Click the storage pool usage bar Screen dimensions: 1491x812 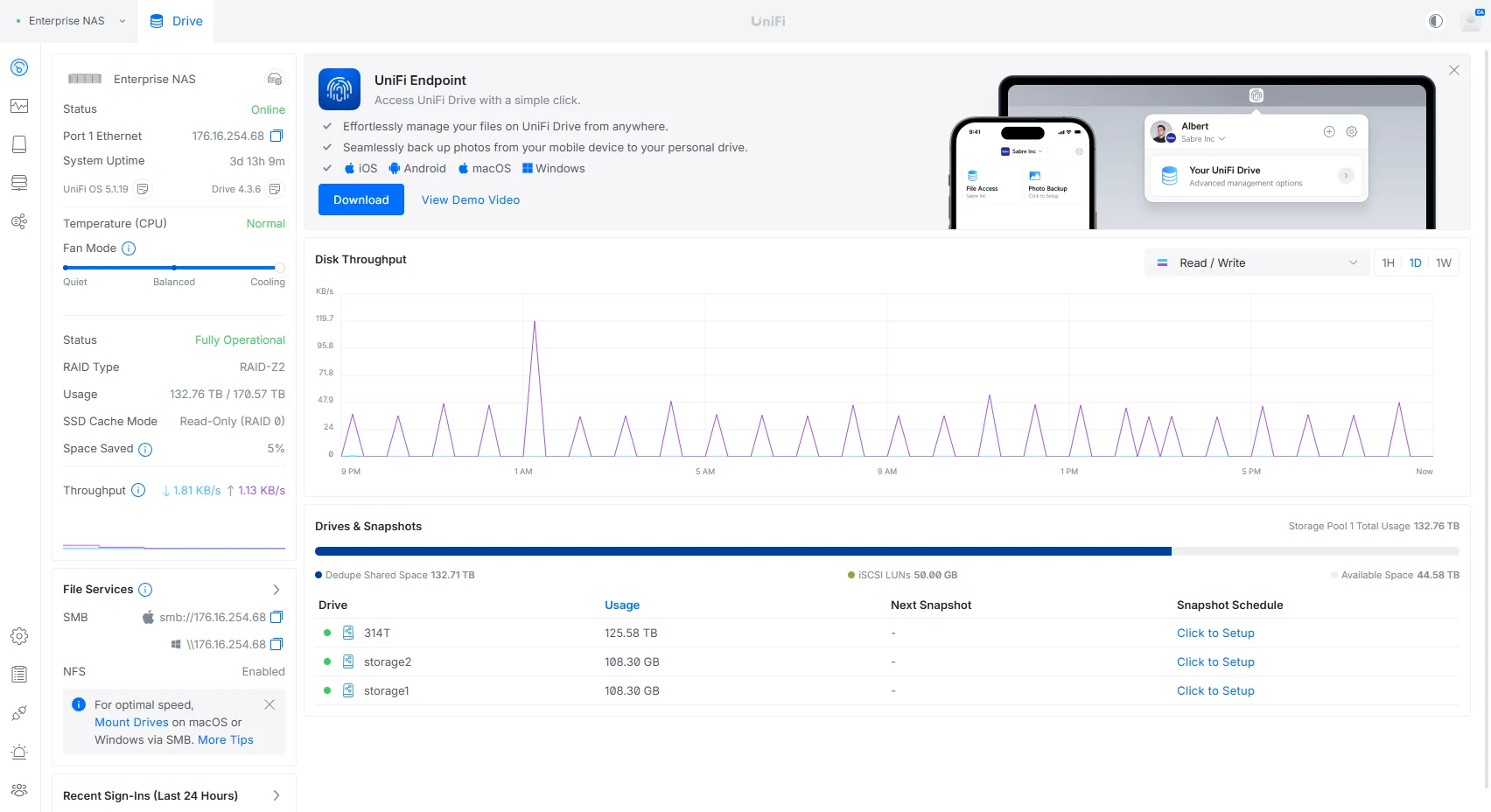[x=887, y=551]
